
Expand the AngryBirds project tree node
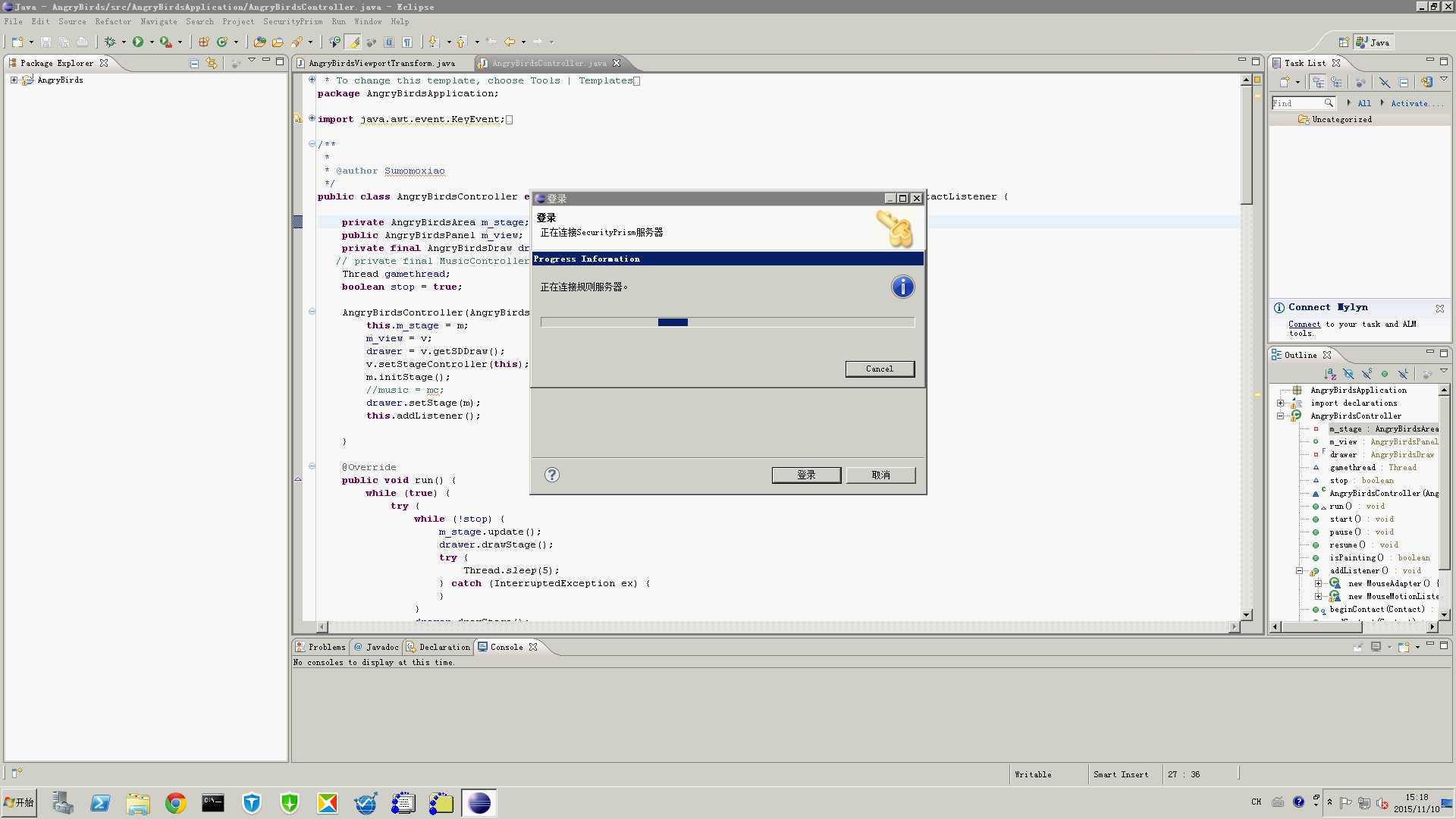14,80
